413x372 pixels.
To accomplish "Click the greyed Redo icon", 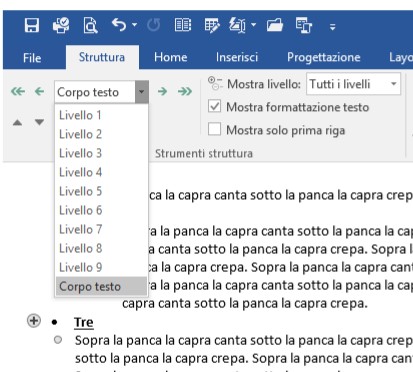I will point(154,25).
